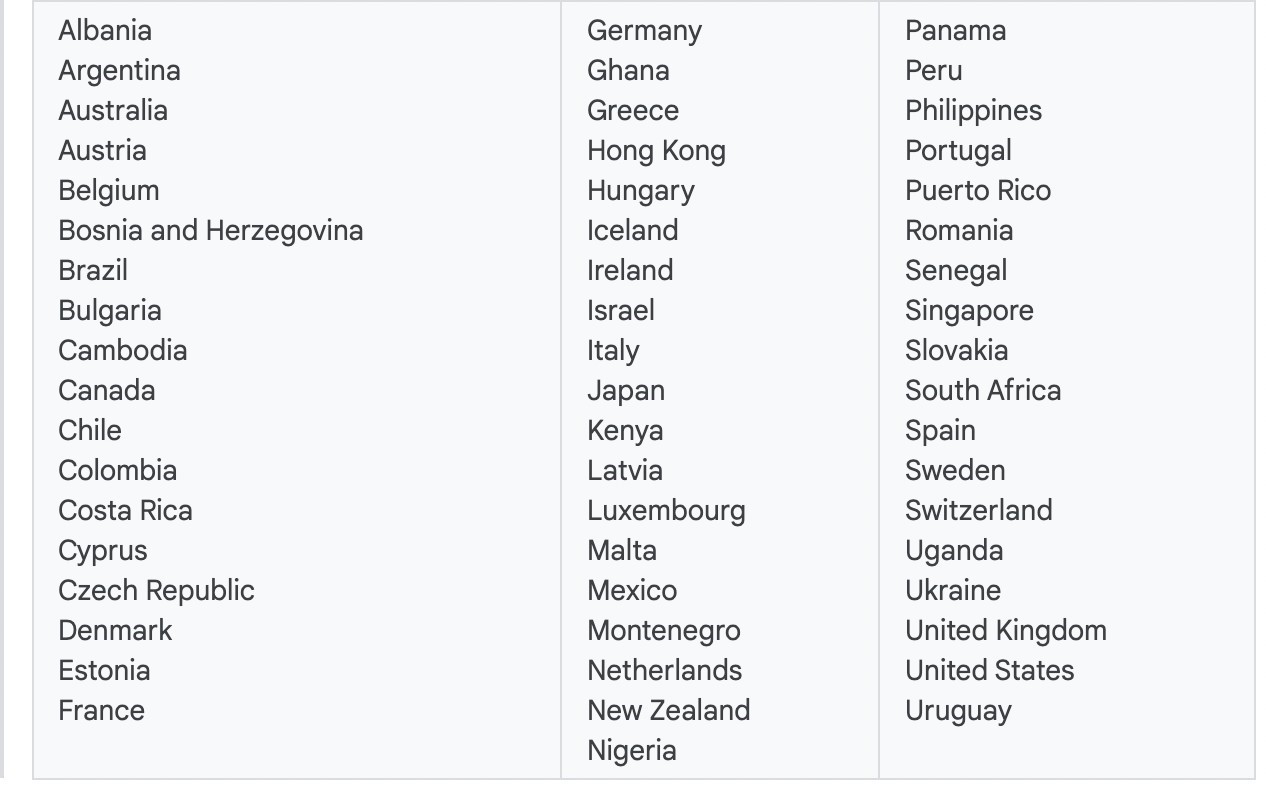Select Germany at top of second column
The width and height of the screenshot is (1266, 790).
[644, 31]
